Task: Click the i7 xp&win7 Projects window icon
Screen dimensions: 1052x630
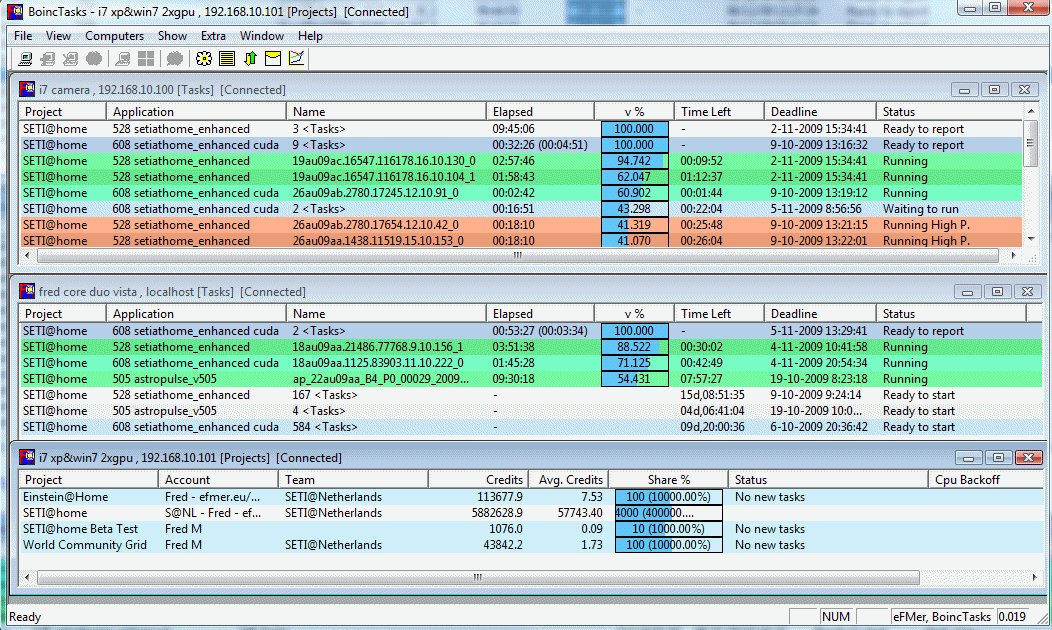Action: pos(28,458)
